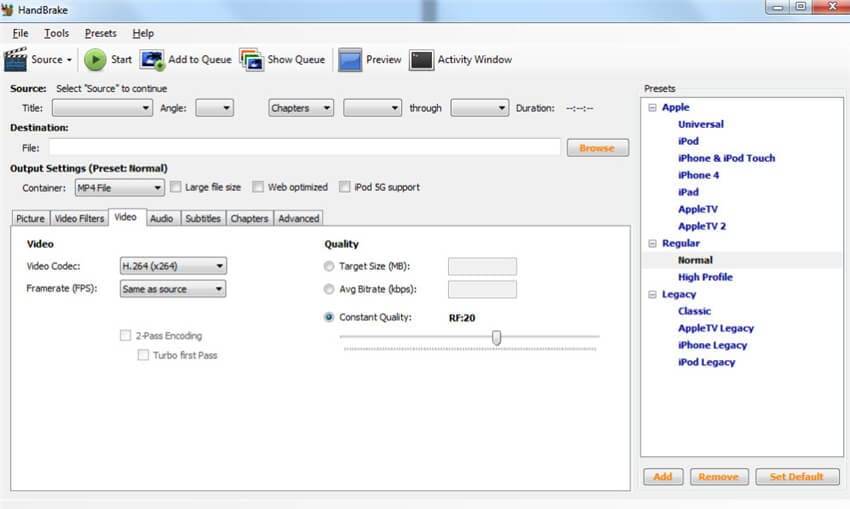Select the High Profile preset
Screen dimensions: 850x509
tap(705, 277)
